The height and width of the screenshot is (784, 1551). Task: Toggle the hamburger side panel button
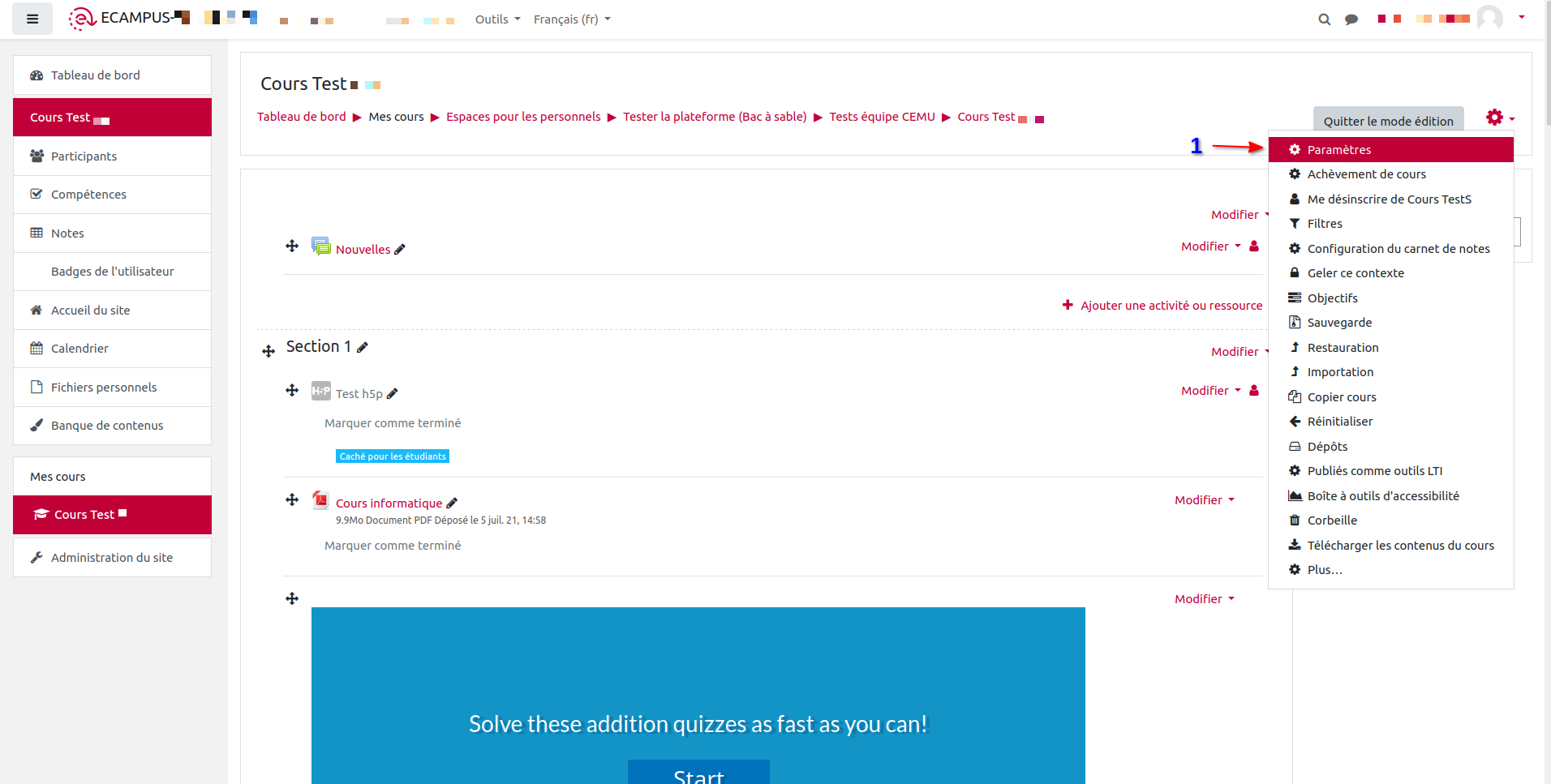click(32, 19)
